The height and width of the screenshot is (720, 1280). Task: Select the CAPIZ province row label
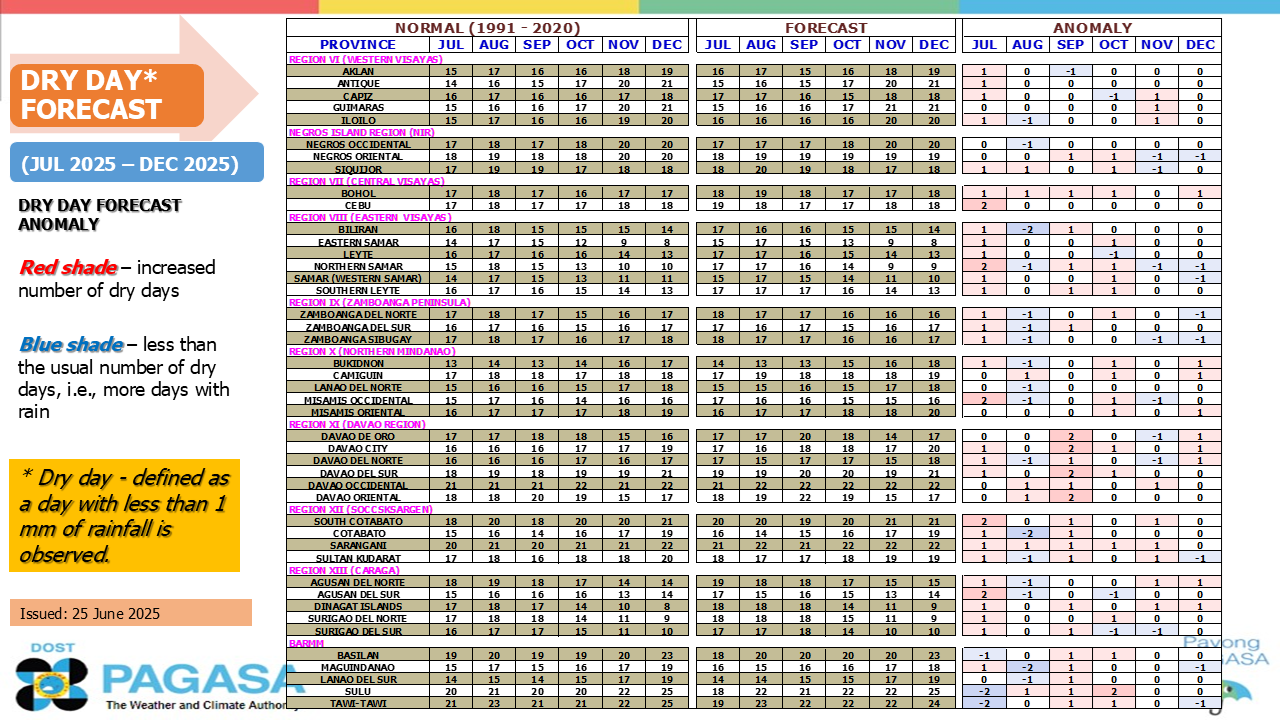coord(358,96)
